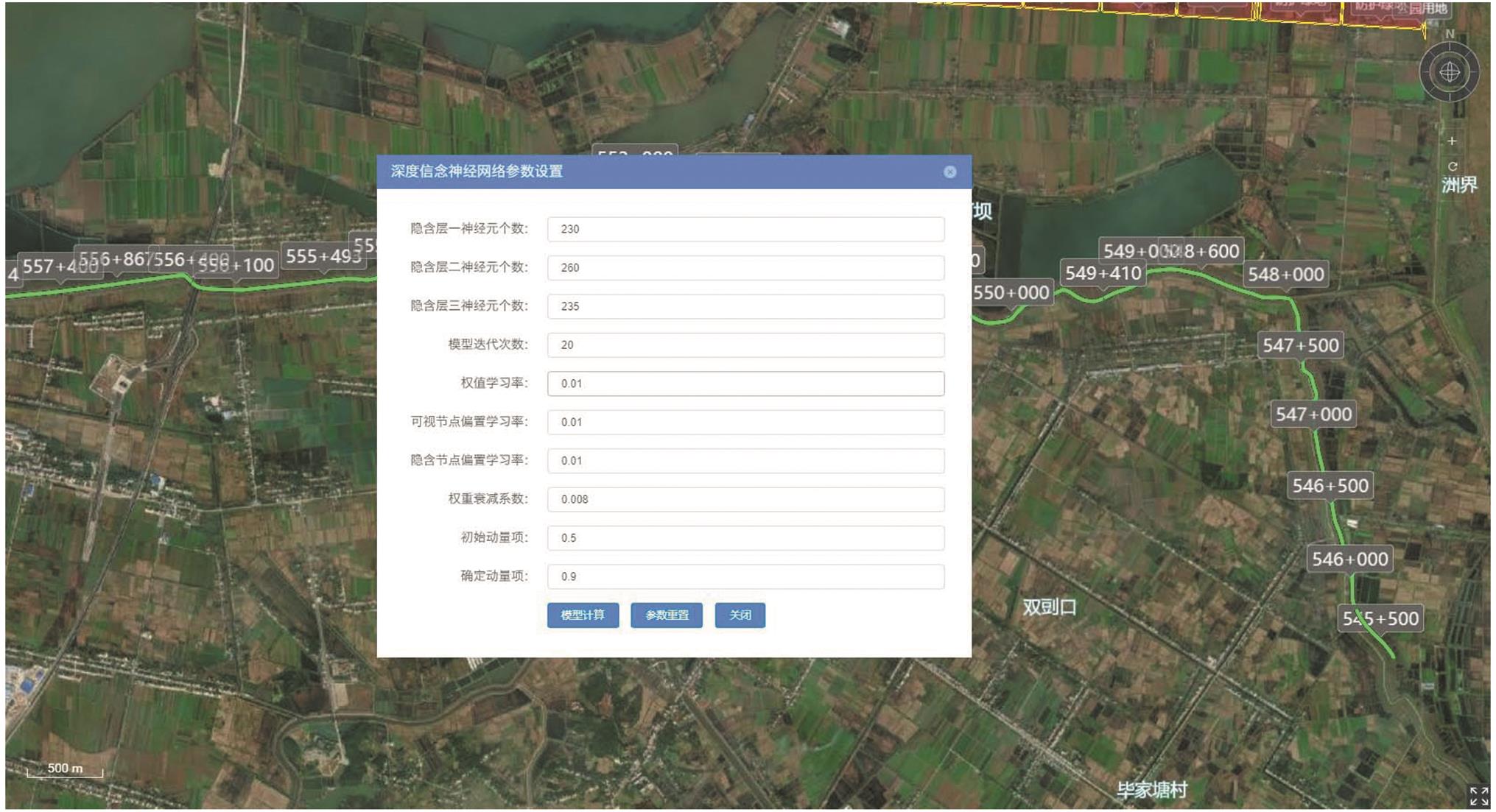Focus the 初始动量项 input field
1496x812 pixels.
pos(745,537)
